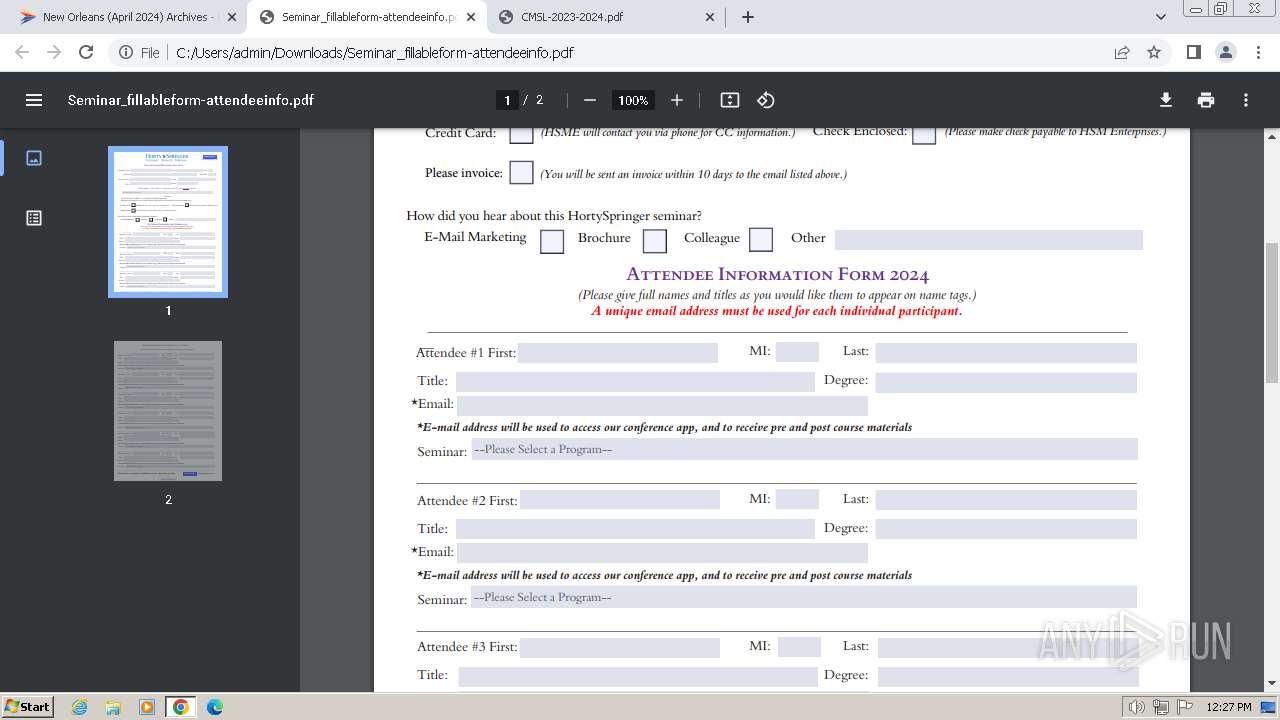Download the PDF file
Viewport: 1280px width, 720px height.
point(1166,100)
